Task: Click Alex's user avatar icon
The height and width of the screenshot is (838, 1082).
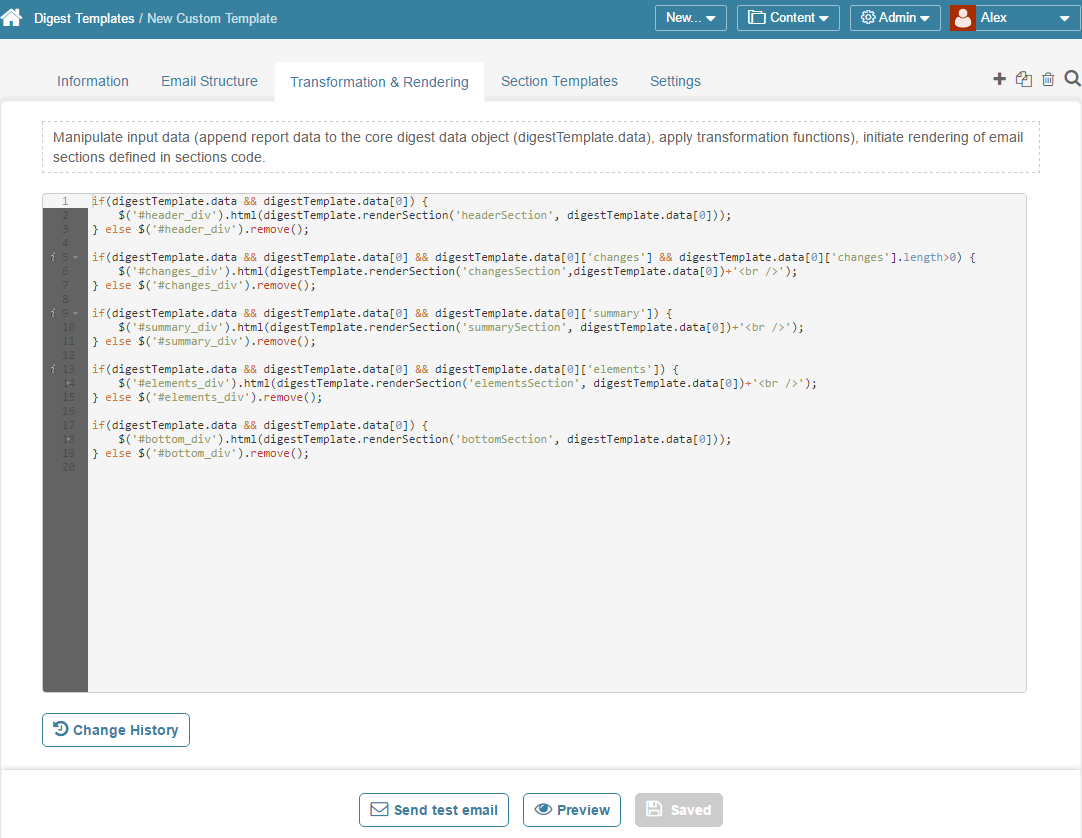Action: 962,18
